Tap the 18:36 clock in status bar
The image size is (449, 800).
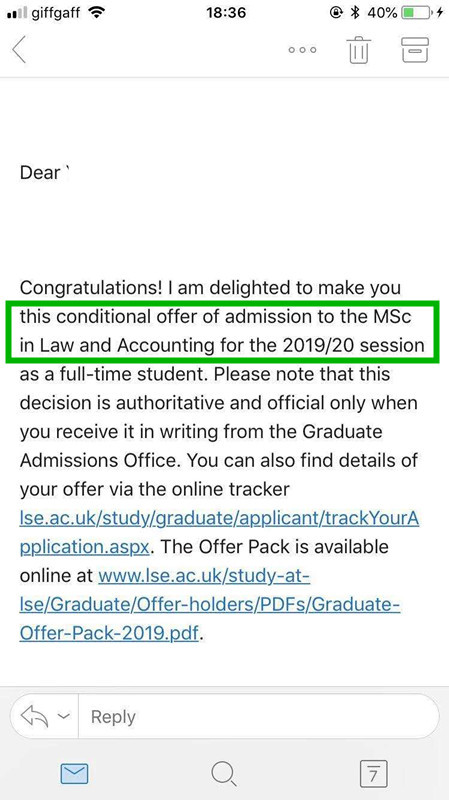tap(225, 13)
